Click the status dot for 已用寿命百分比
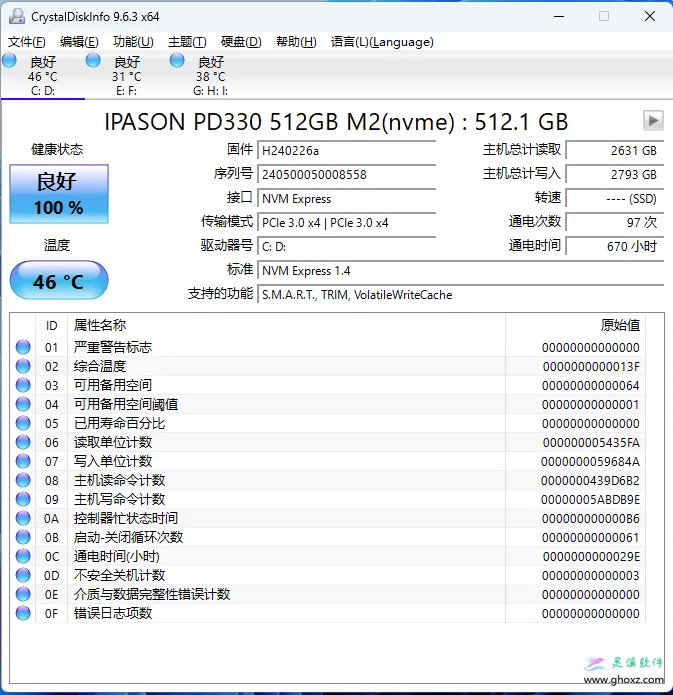This screenshot has height=695, width=673. pyautogui.click(x=23, y=423)
